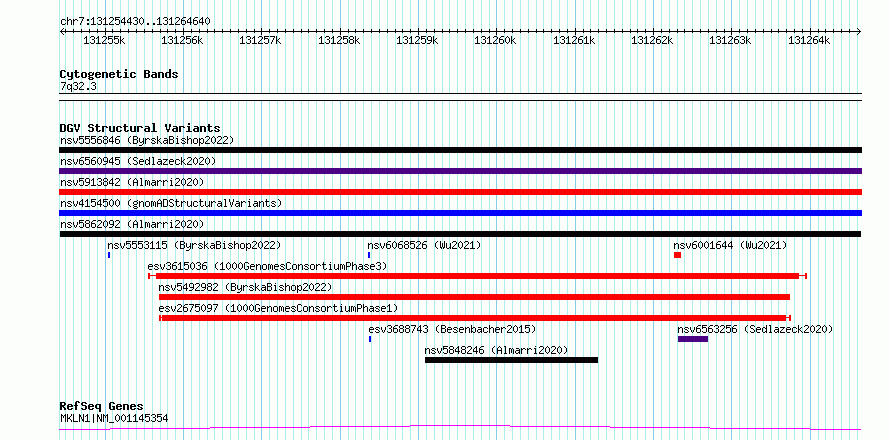
Task: Click the nsv5913842 red variant bar
Action: tap(460, 192)
